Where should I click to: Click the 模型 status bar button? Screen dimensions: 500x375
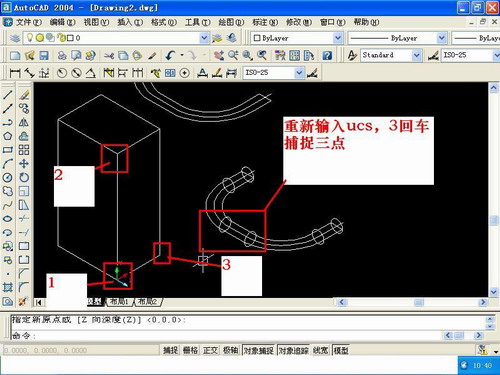coord(341,350)
